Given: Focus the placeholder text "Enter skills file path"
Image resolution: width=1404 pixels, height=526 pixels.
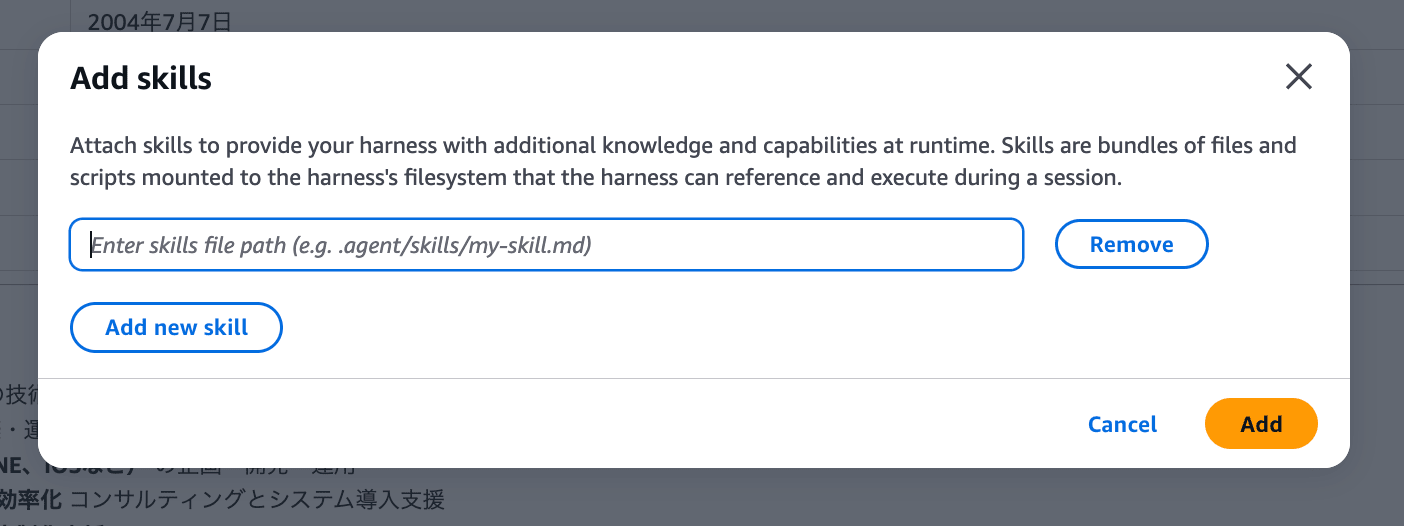Looking at the screenshot, I should [341, 245].
